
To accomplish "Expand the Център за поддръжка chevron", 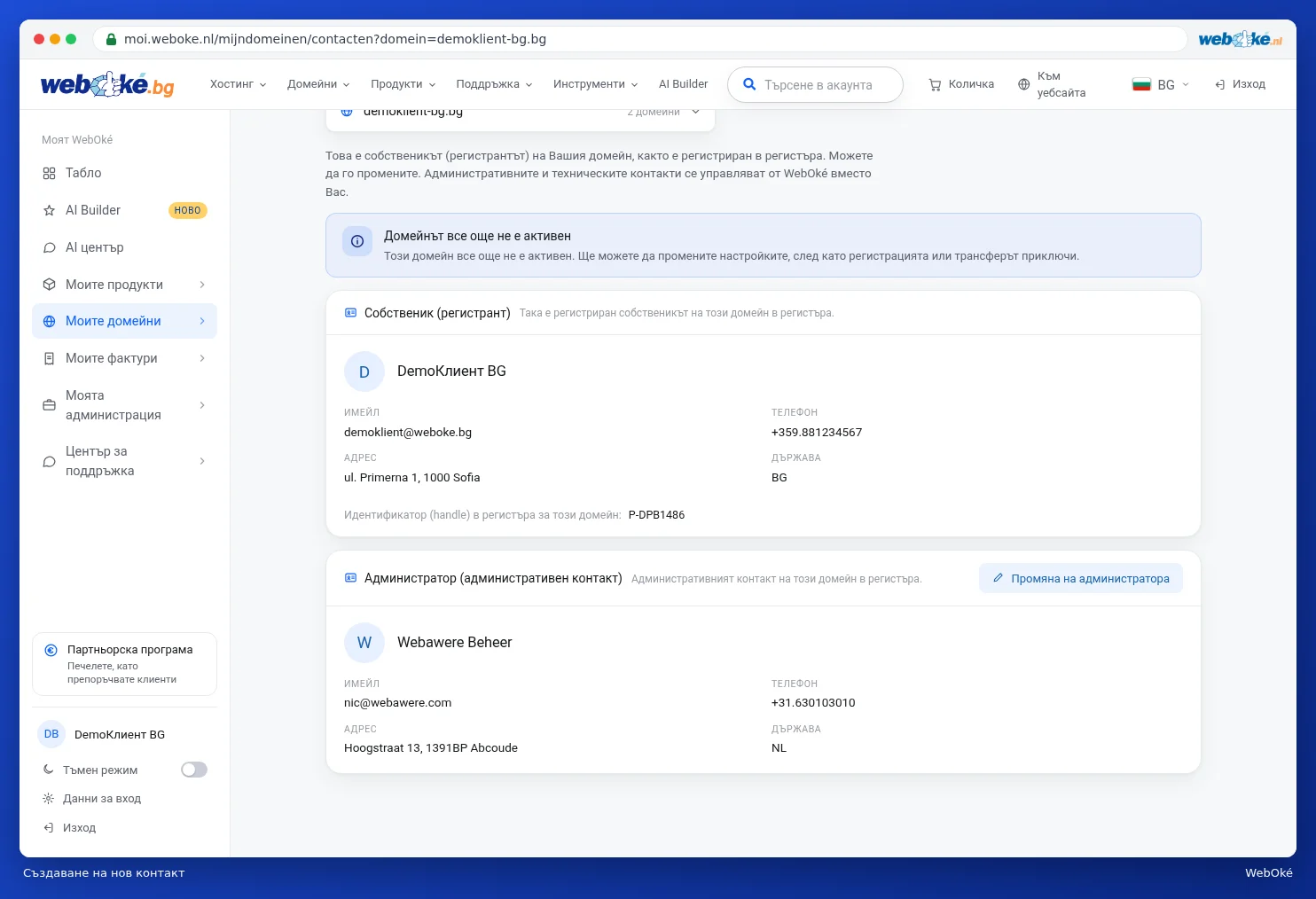I will (x=202, y=462).
